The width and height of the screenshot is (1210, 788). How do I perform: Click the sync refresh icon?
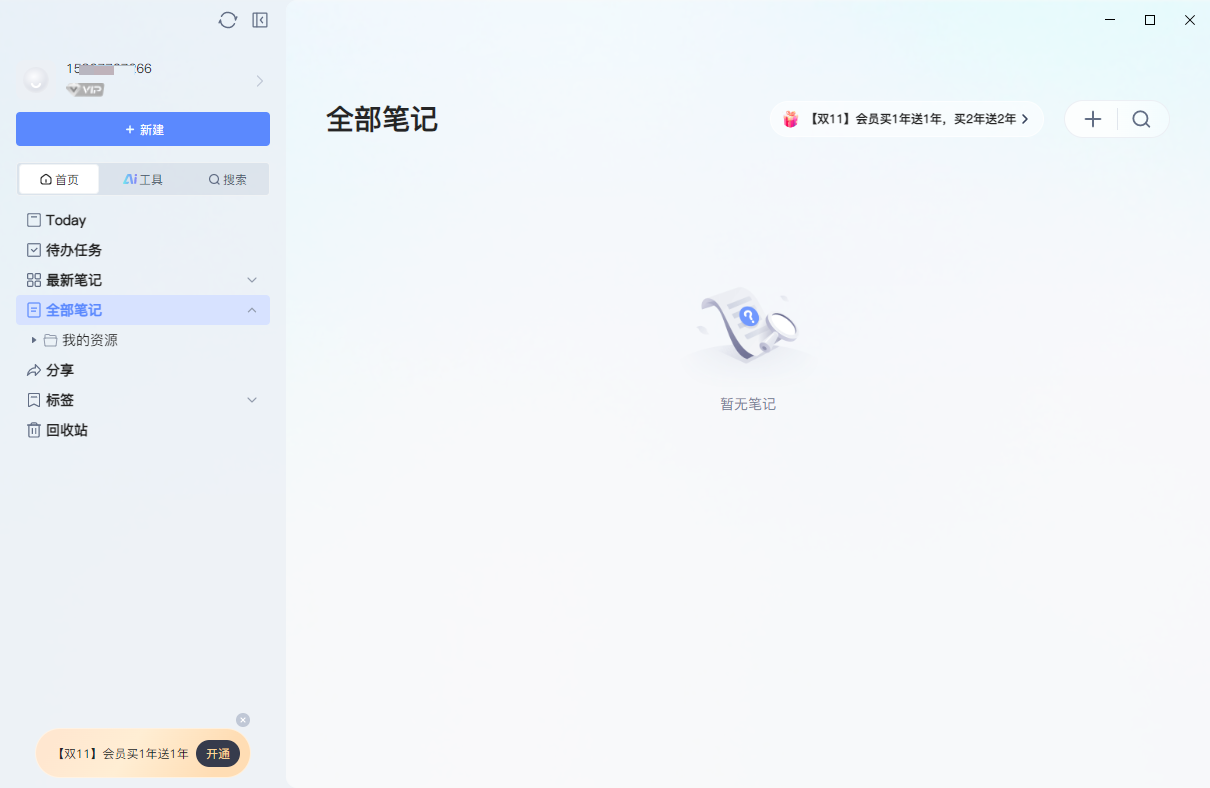(227, 19)
